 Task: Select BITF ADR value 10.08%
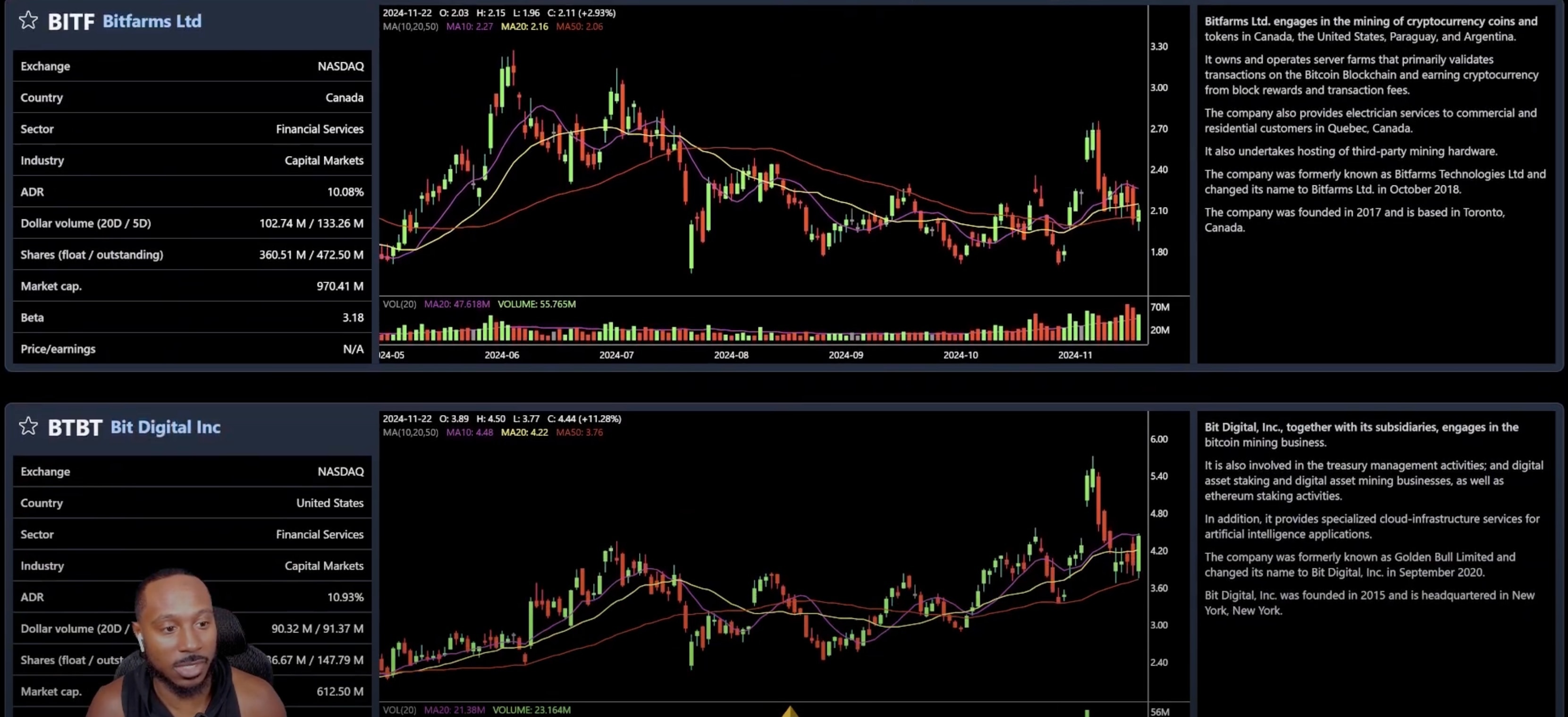tap(345, 192)
